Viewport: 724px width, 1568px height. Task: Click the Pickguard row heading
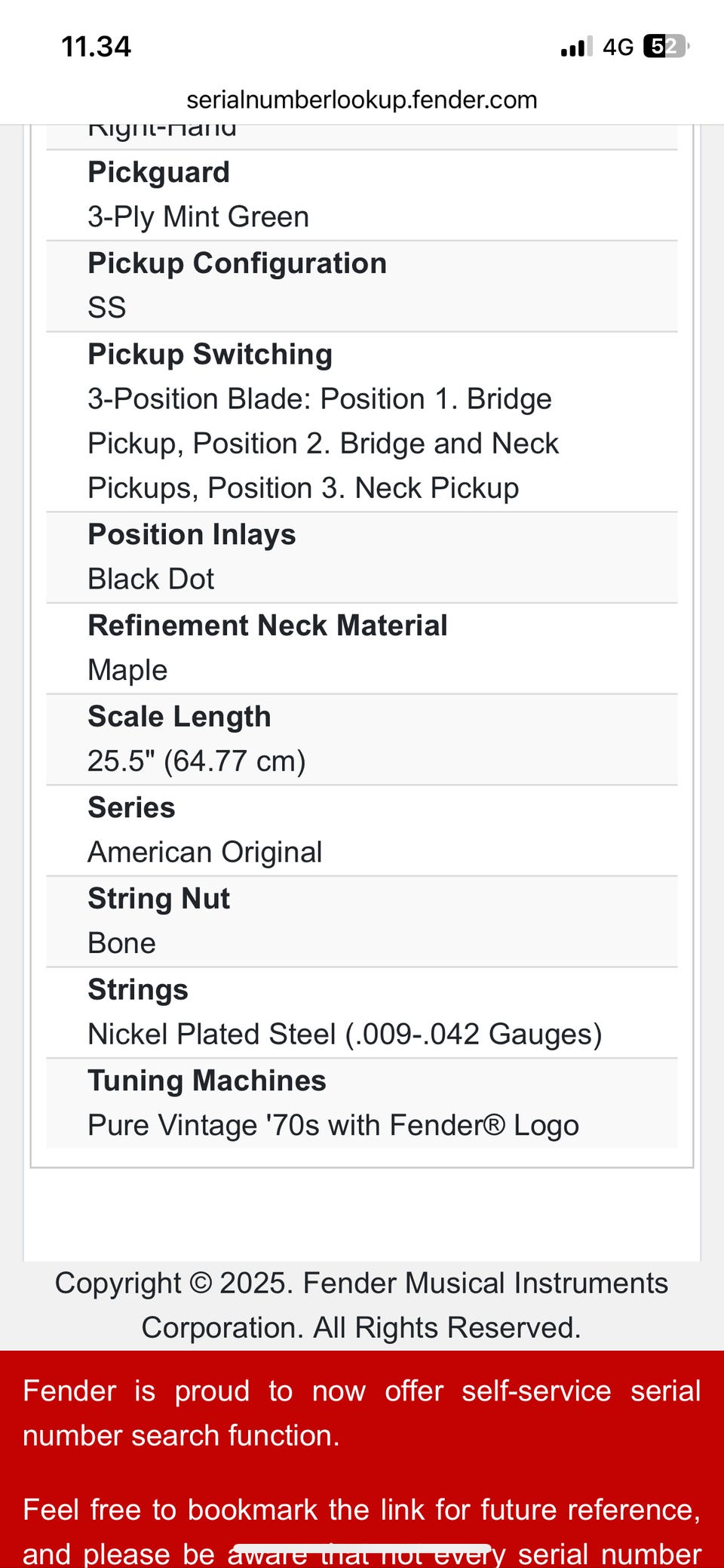[158, 172]
